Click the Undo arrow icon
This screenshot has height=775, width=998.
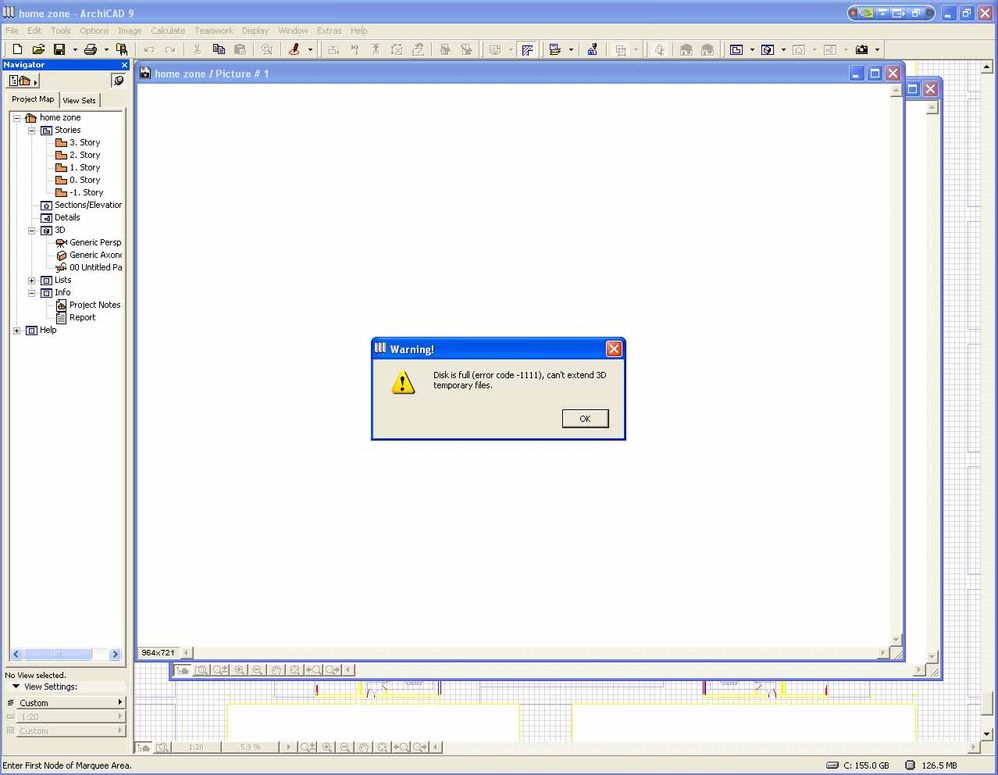pos(149,49)
